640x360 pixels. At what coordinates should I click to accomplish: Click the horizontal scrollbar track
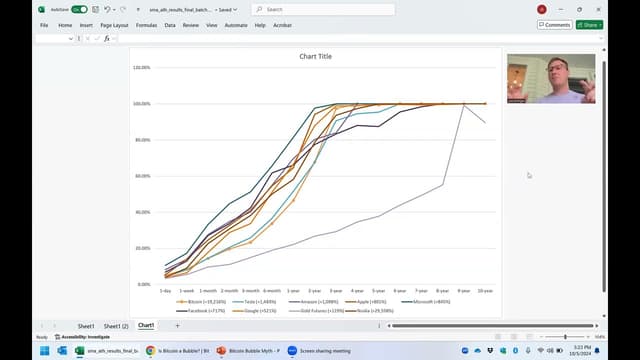(493, 326)
